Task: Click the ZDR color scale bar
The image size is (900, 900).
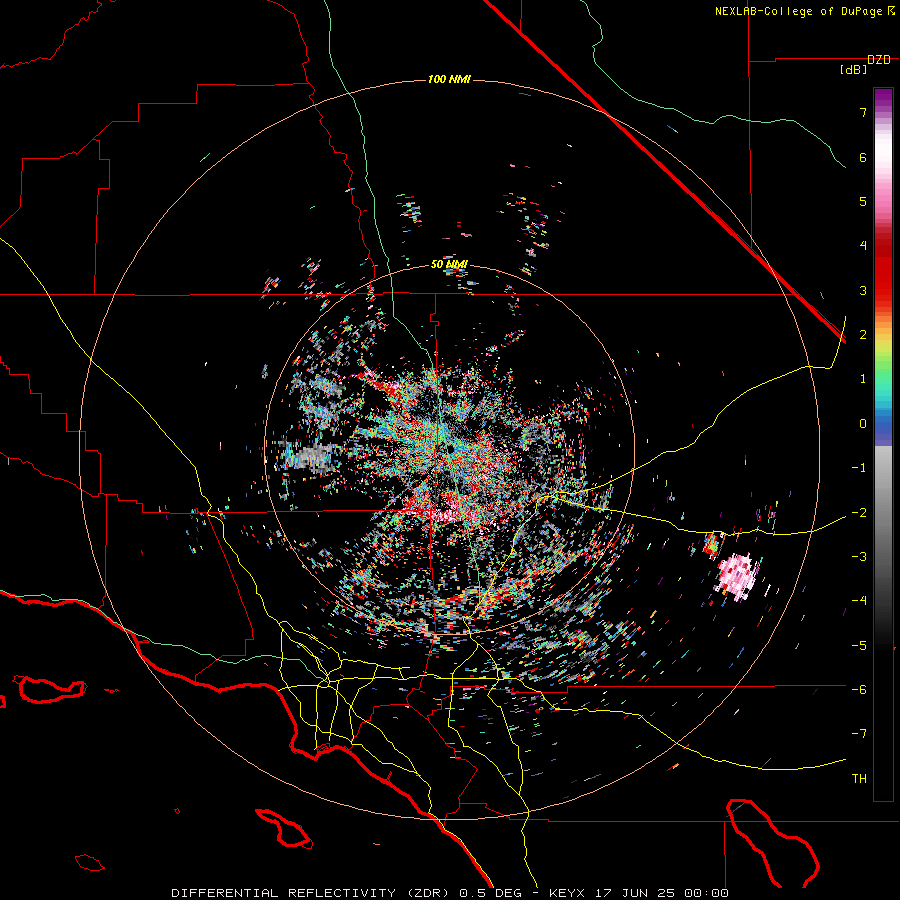Action: [883, 444]
